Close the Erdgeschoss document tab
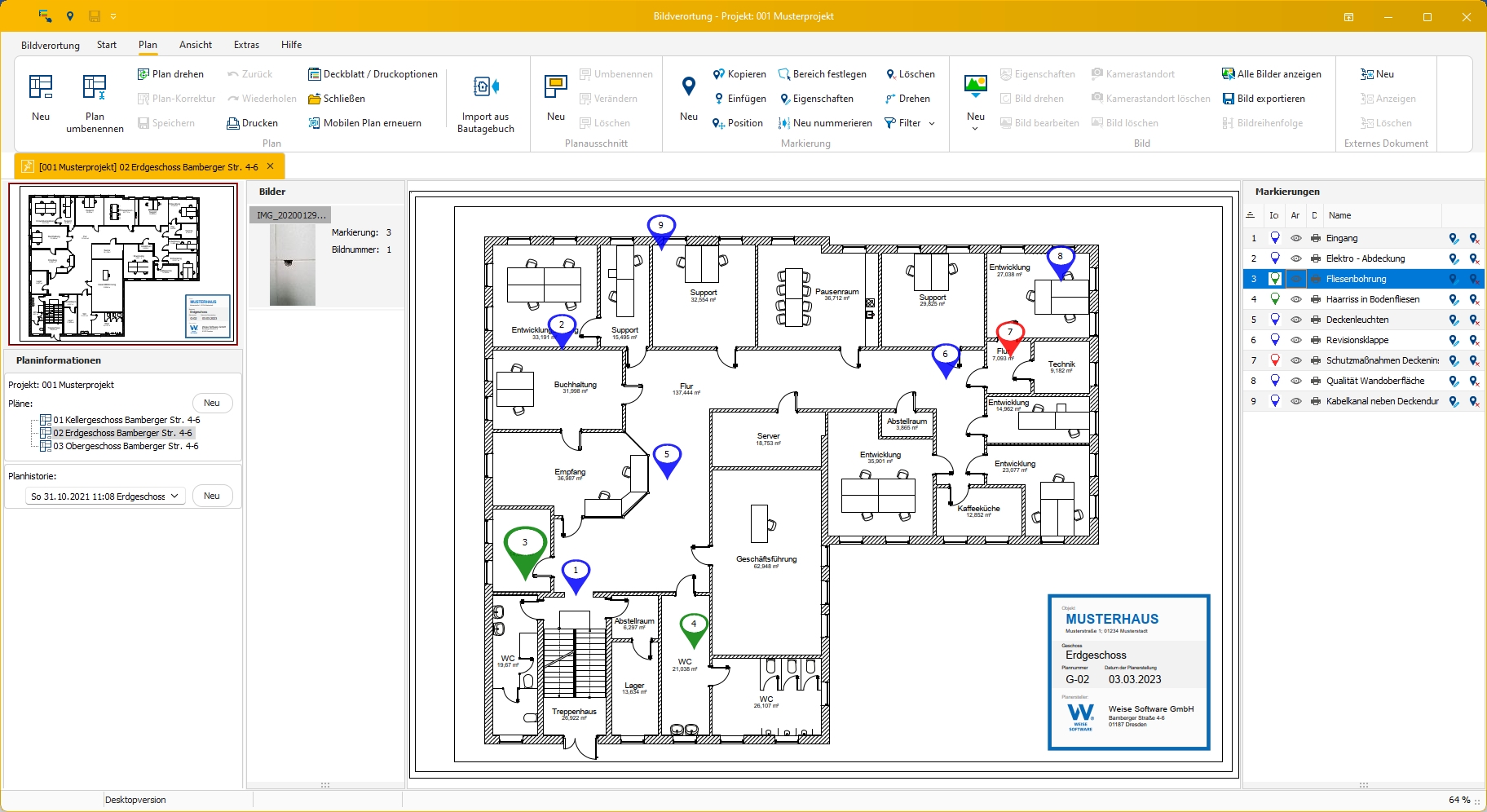 pos(270,166)
